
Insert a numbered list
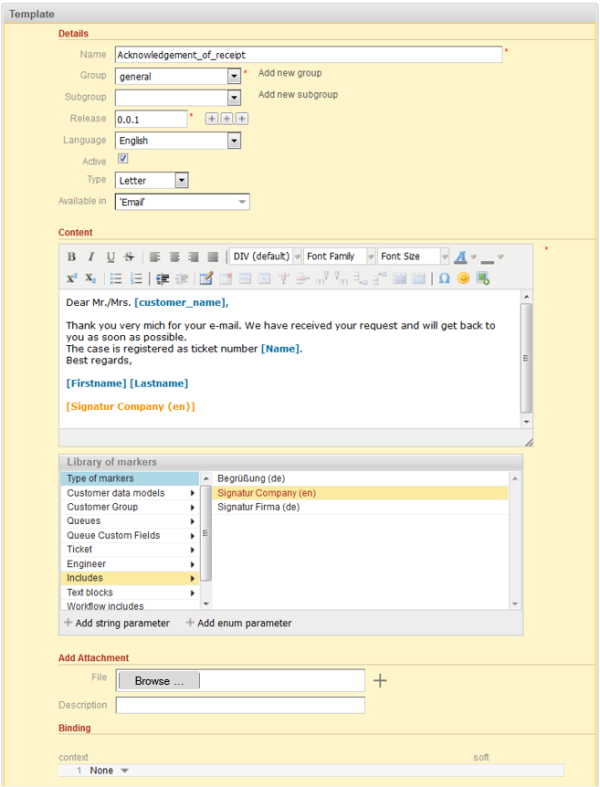tap(136, 279)
